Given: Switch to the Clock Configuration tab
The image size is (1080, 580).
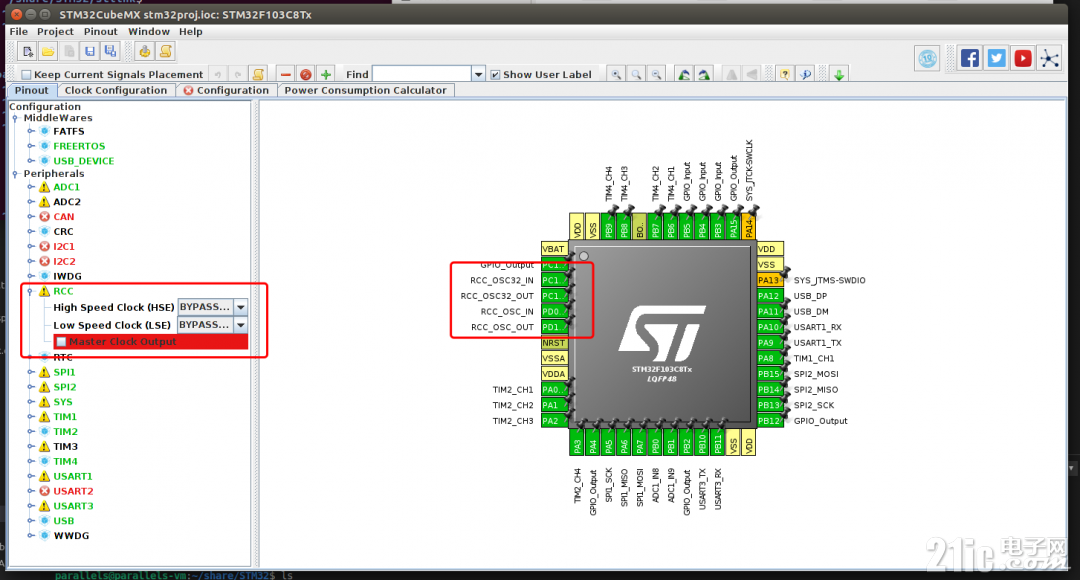Looking at the screenshot, I should 116,90.
